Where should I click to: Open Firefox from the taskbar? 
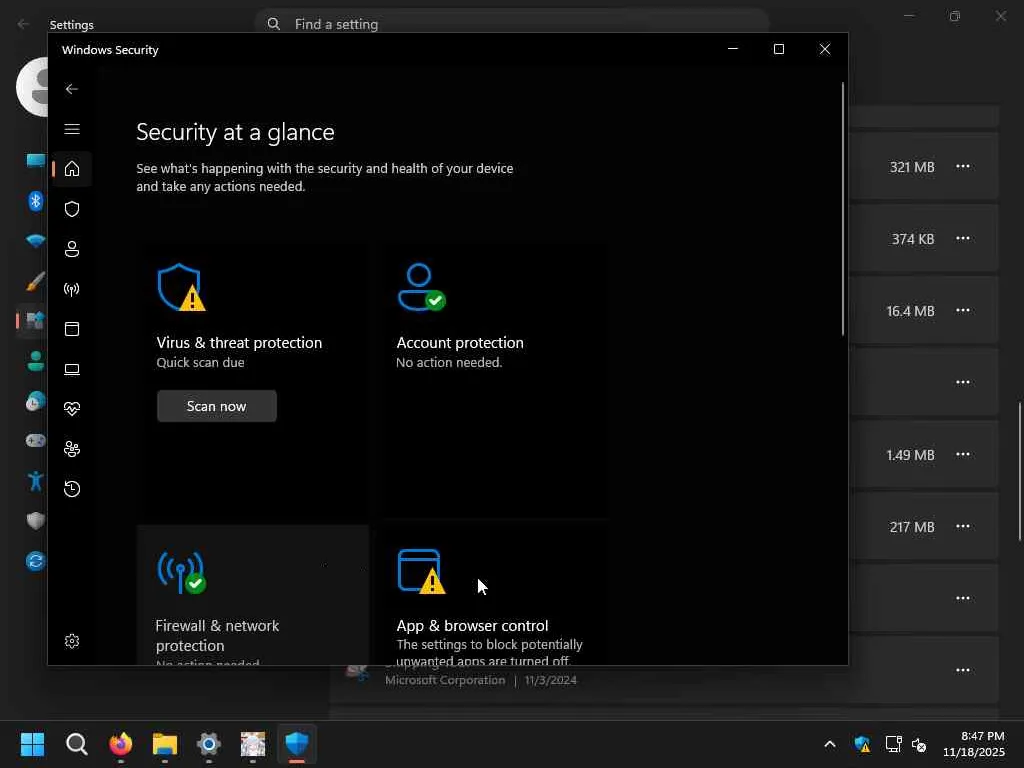pyautogui.click(x=121, y=744)
